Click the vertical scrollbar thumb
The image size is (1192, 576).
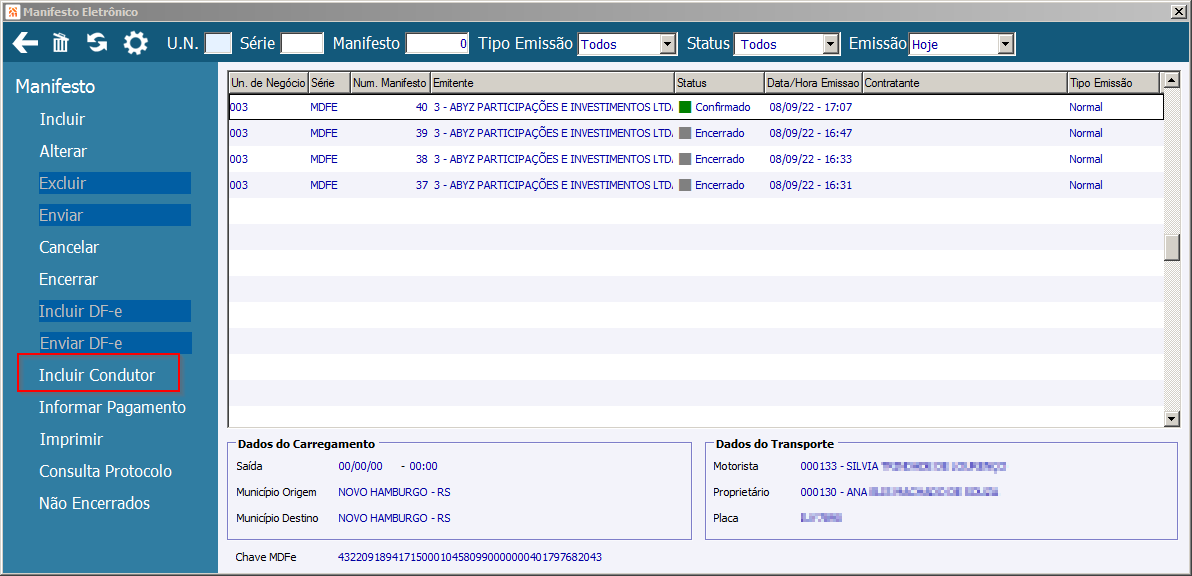1171,248
